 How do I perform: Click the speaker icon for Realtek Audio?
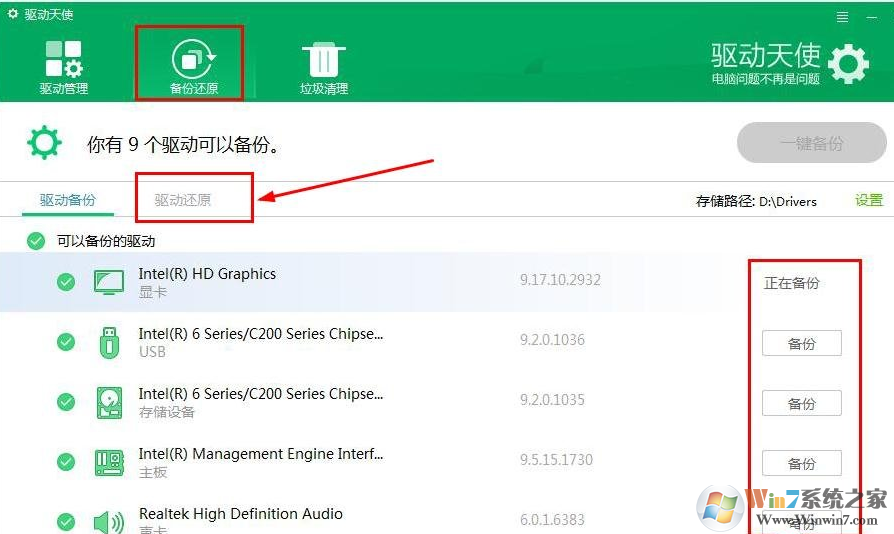pyautogui.click(x=108, y=522)
